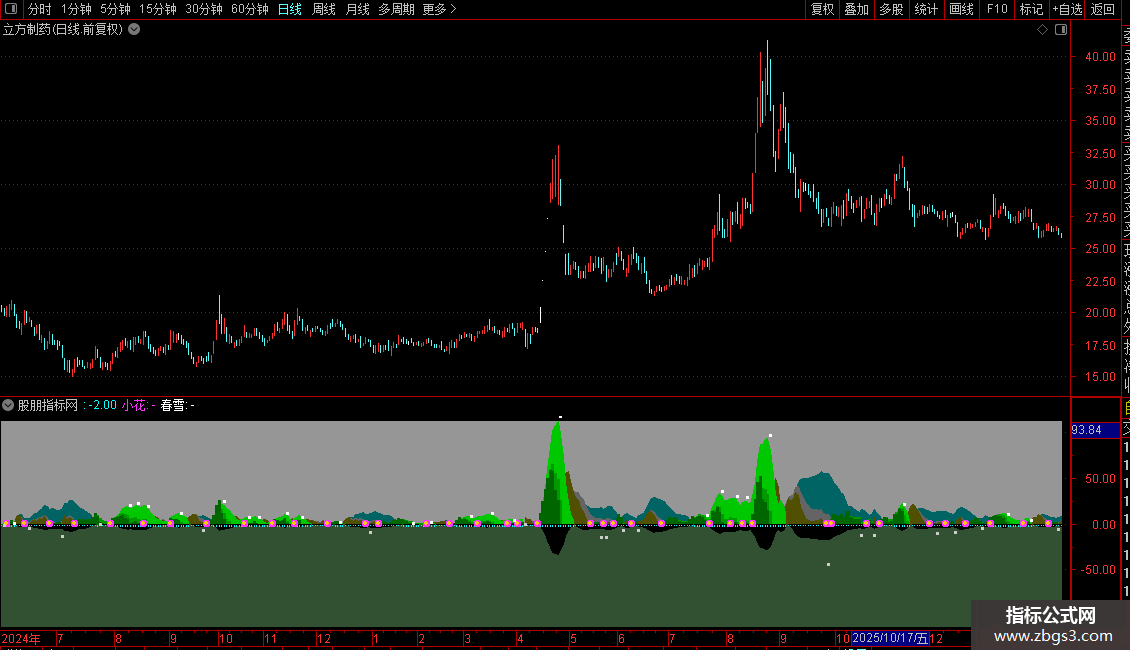Click the 2025/10/17/五 date marker

point(890,638)
